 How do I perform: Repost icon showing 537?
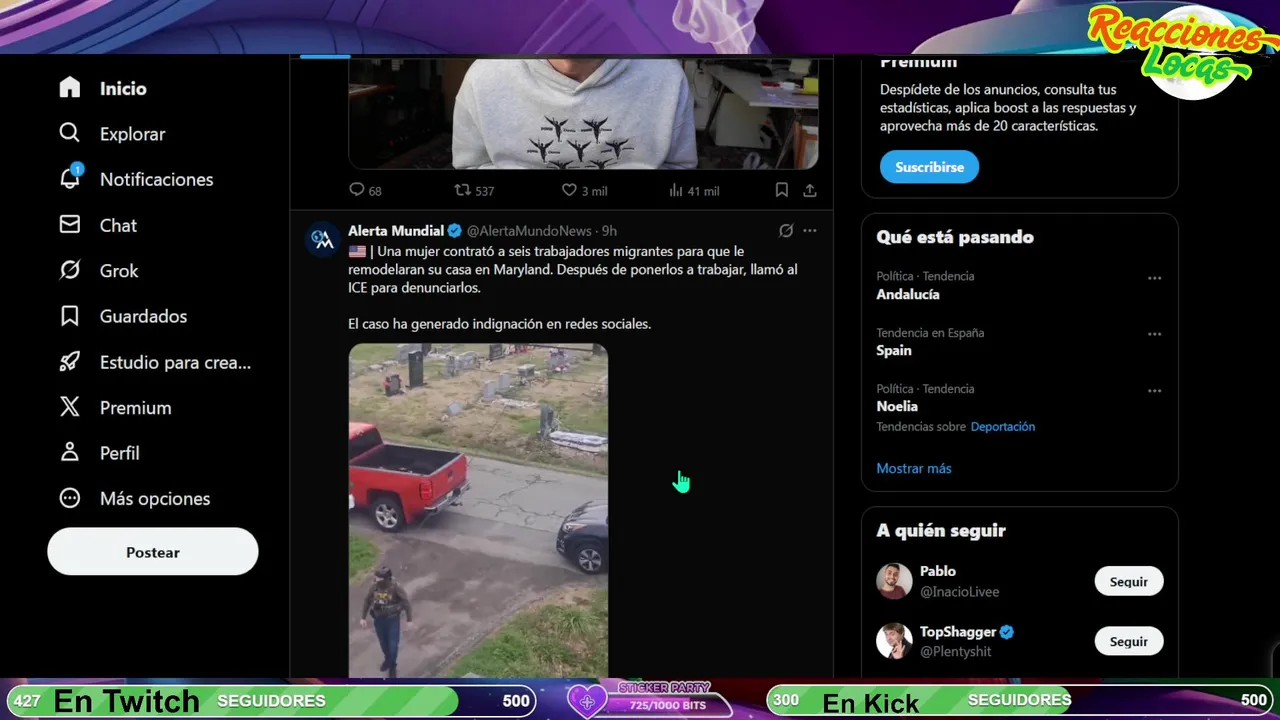click(x=462, y=190)
